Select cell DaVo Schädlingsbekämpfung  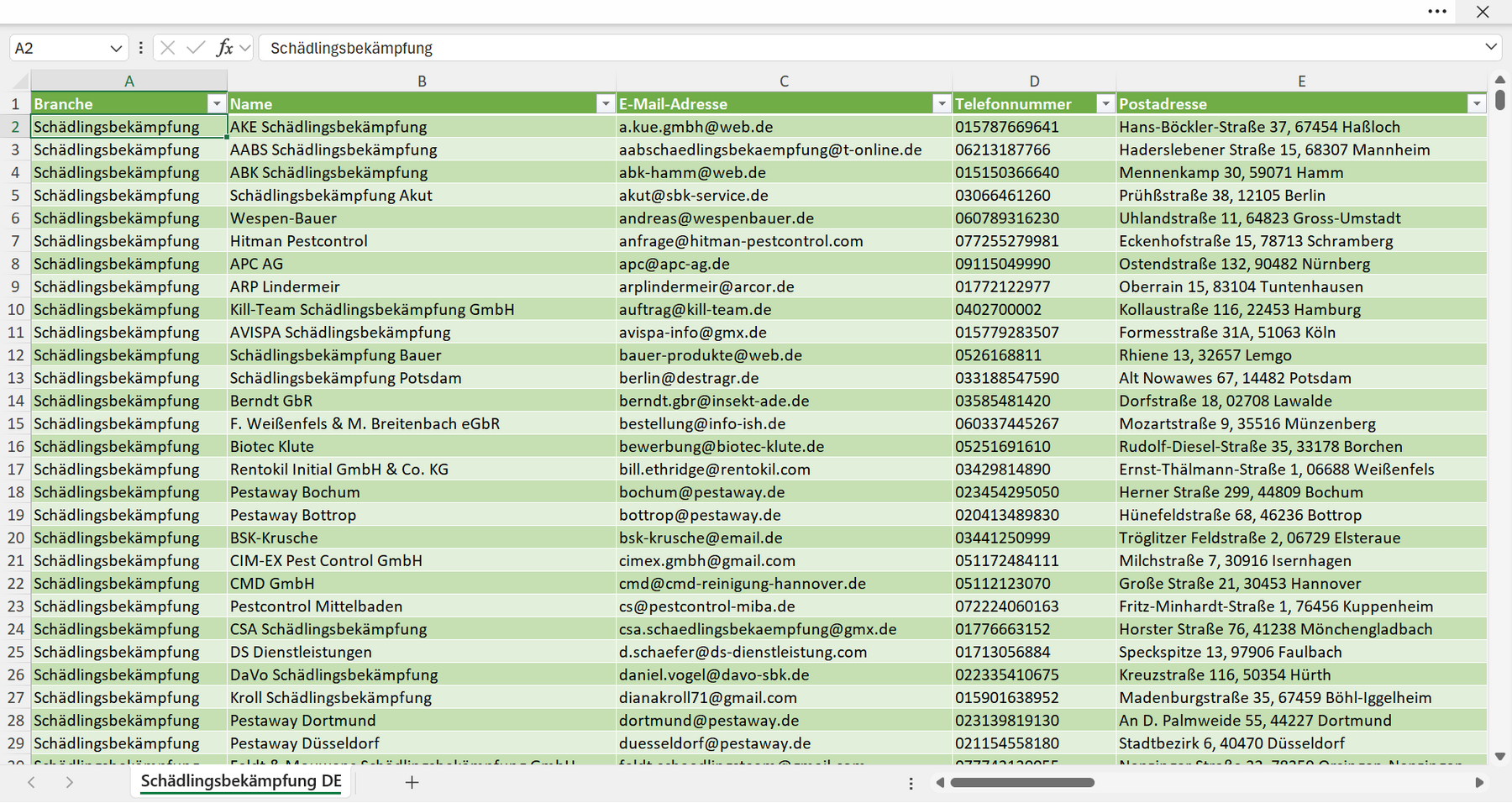pos(422,674)
